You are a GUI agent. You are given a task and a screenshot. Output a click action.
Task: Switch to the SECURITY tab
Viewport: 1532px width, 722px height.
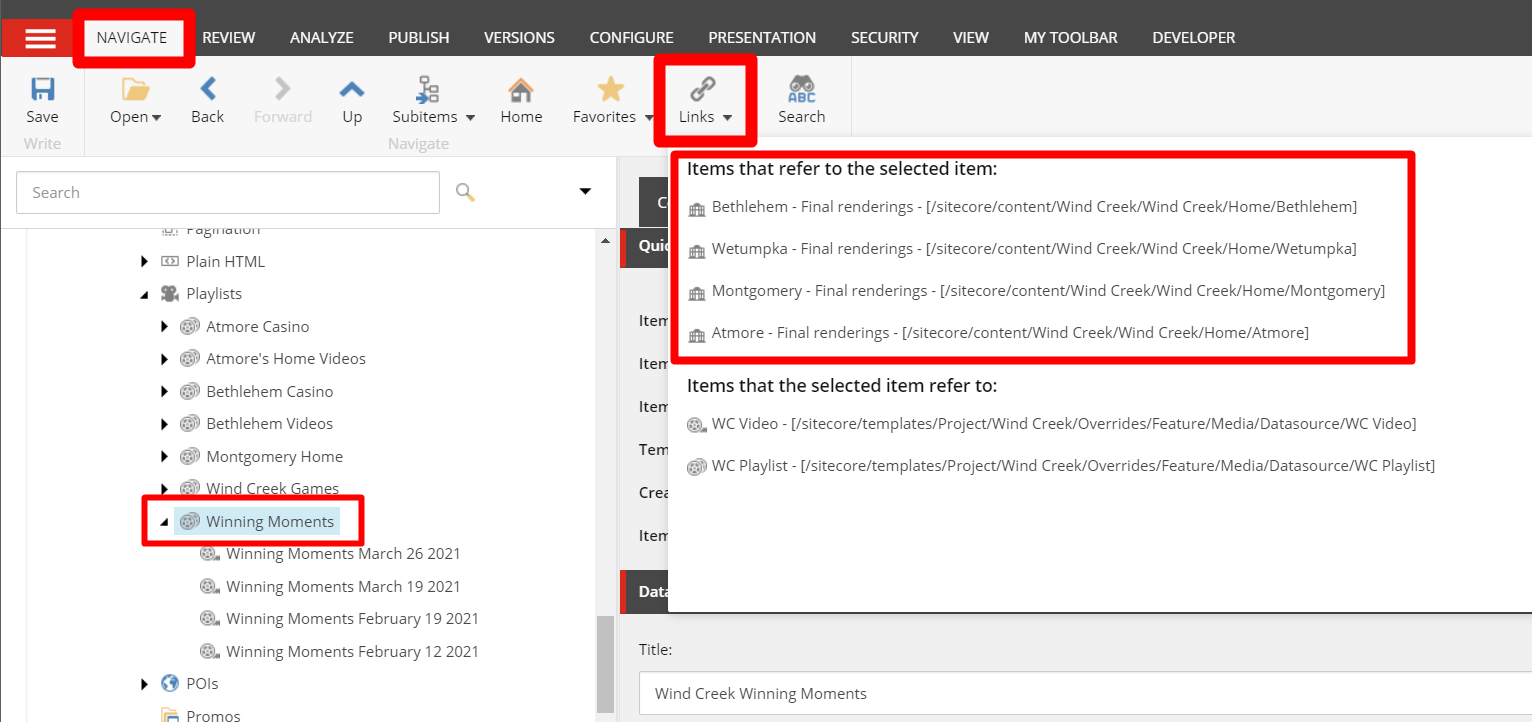885,38
